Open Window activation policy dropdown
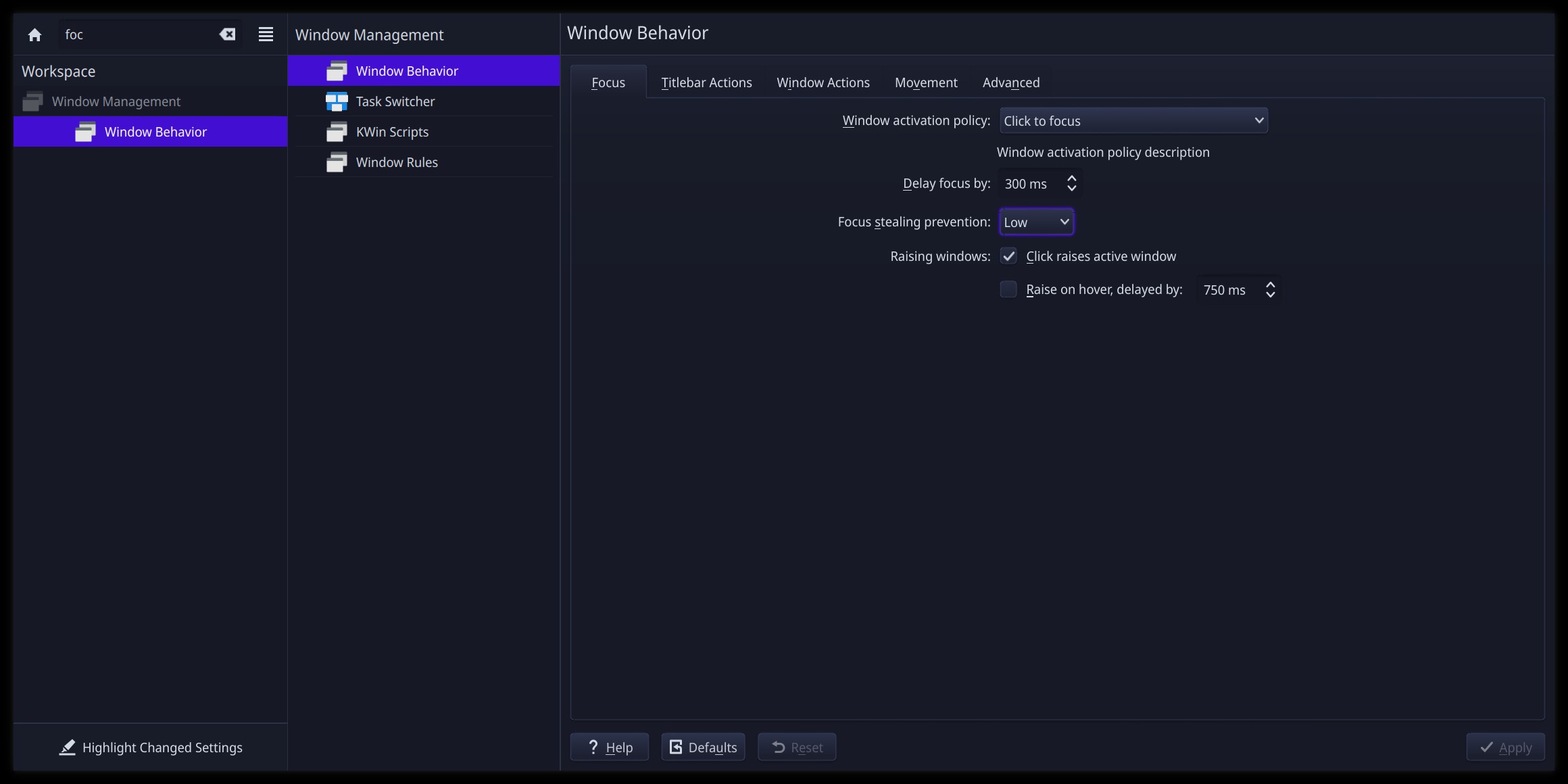Viewport: 1568px width, 784px height. click(1133, 121)
